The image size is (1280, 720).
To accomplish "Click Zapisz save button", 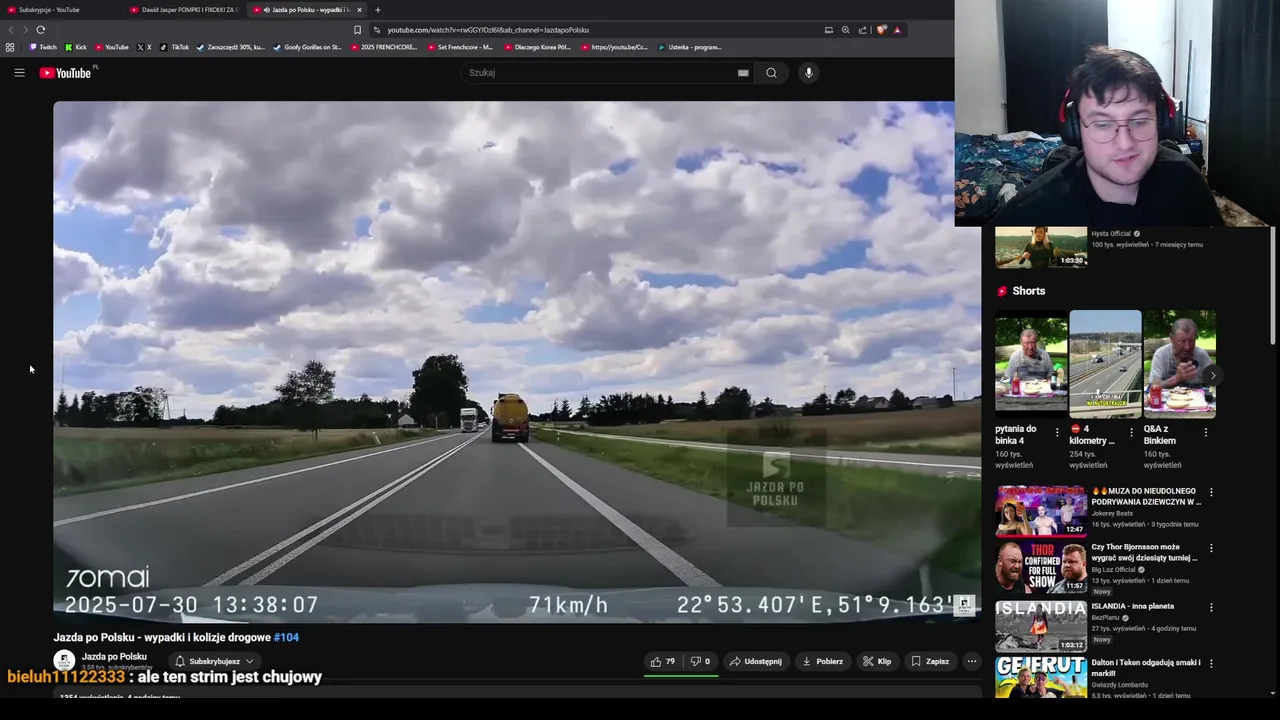I will tap(930, 661).
